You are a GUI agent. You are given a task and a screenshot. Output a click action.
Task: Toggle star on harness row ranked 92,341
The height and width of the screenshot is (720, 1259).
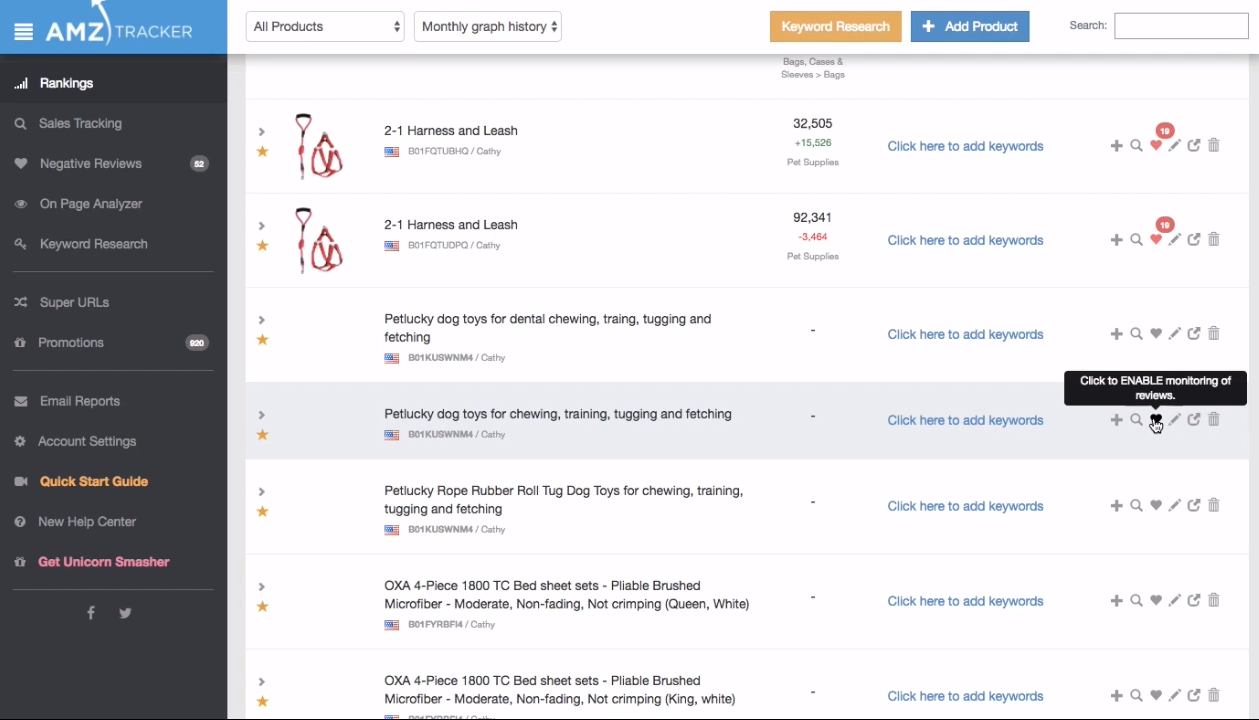262,246
